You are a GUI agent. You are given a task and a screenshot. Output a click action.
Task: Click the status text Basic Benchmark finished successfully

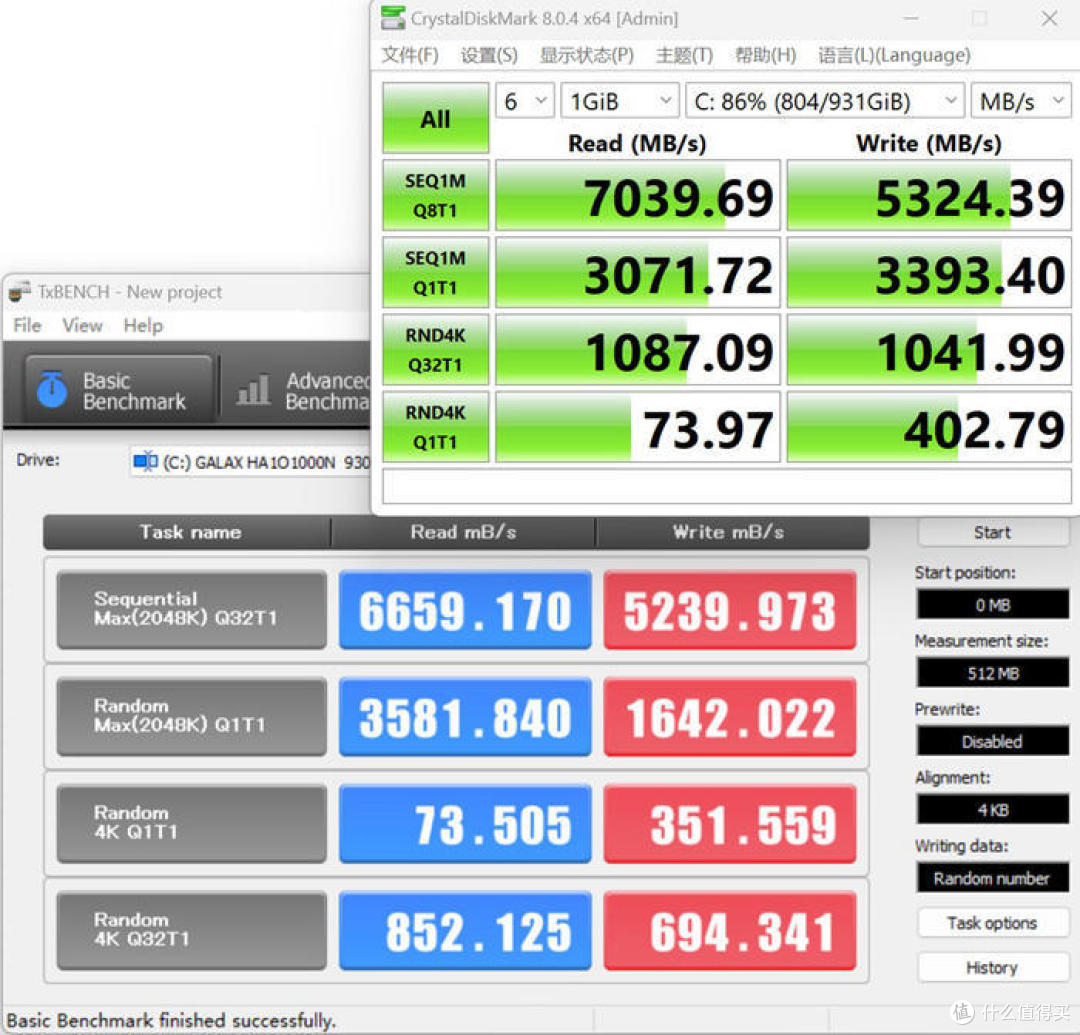tap(171, 1020)
